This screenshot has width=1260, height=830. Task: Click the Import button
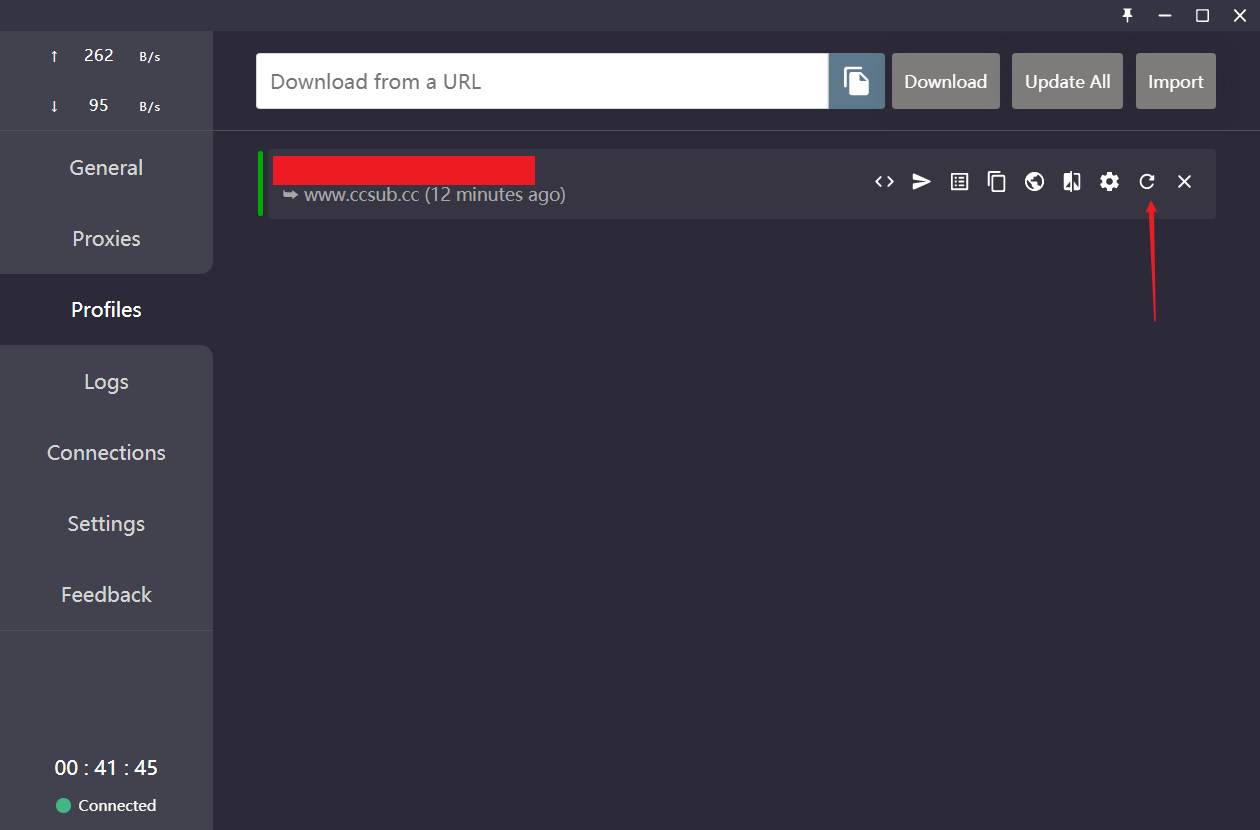click(1176, 81)
